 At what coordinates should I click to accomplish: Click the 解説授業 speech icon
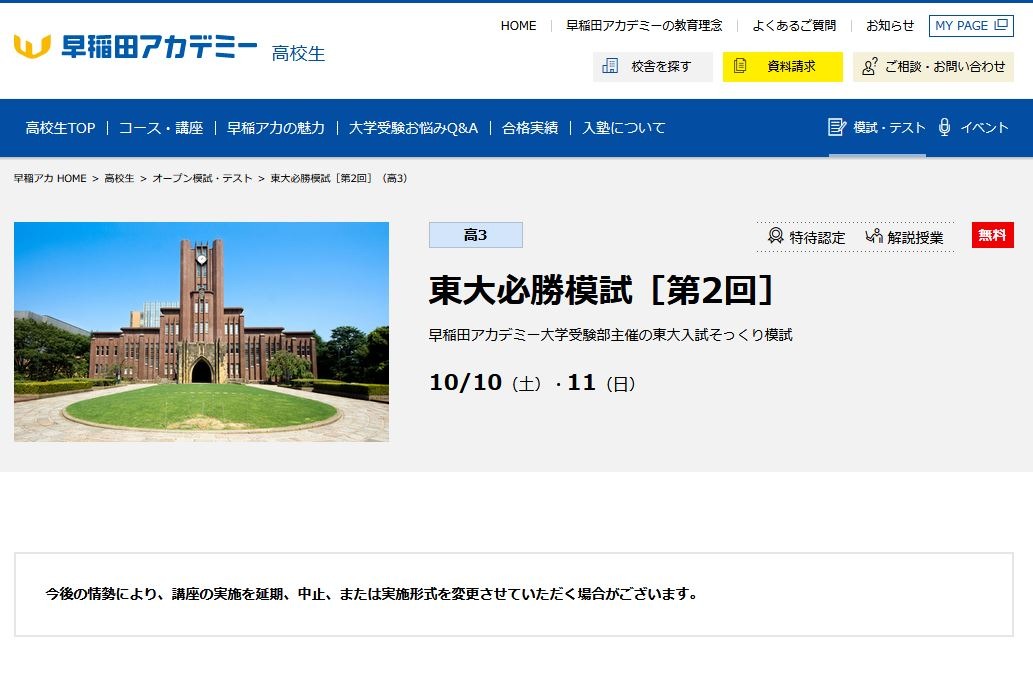click(876, 236)
